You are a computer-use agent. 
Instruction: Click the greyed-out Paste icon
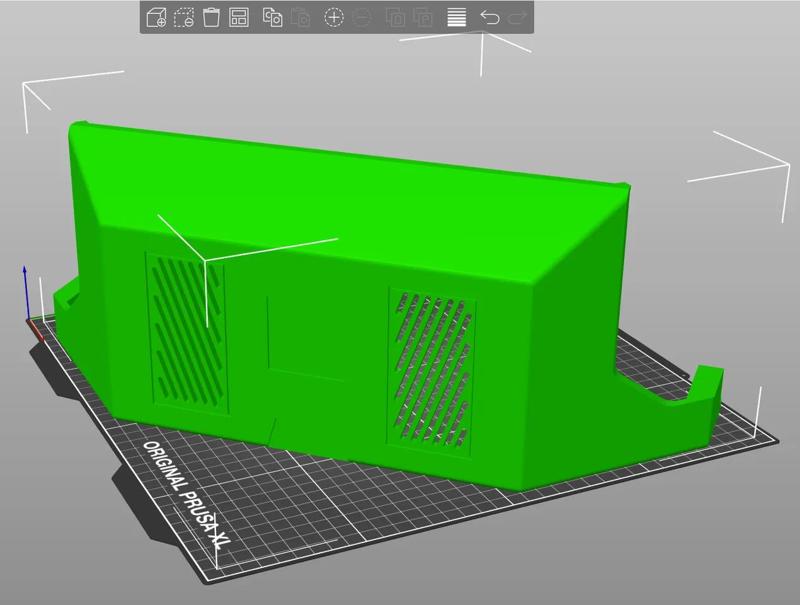301,17
